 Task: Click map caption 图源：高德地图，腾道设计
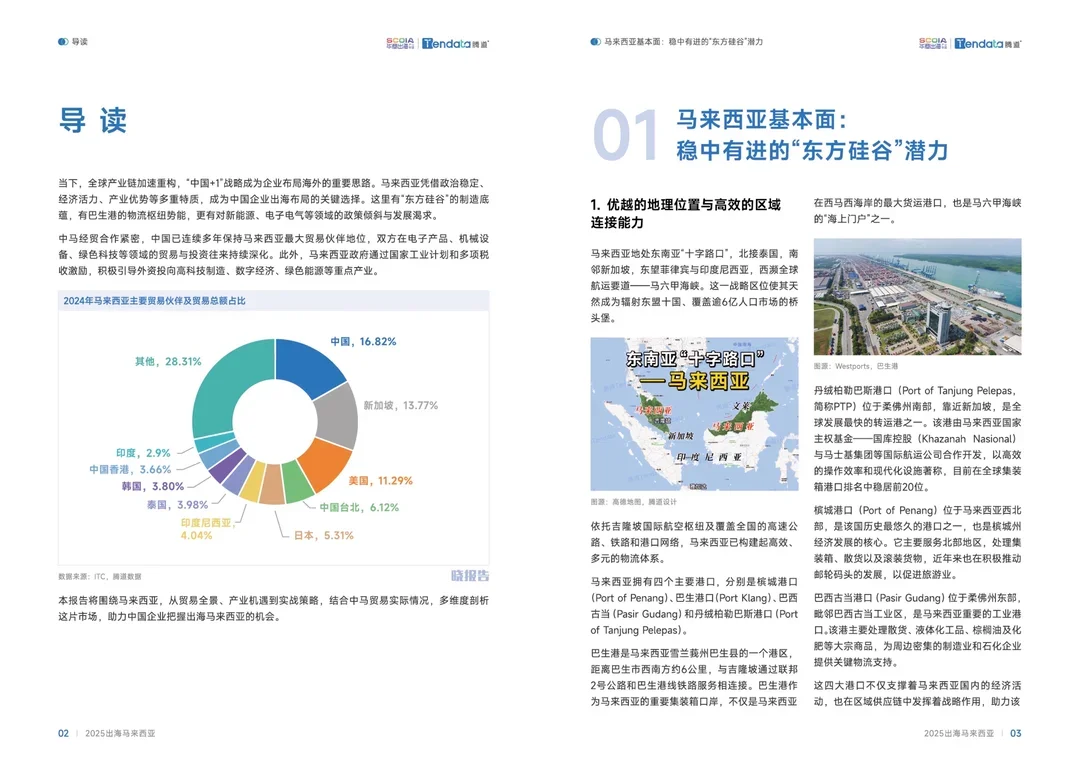pos(633,502)
